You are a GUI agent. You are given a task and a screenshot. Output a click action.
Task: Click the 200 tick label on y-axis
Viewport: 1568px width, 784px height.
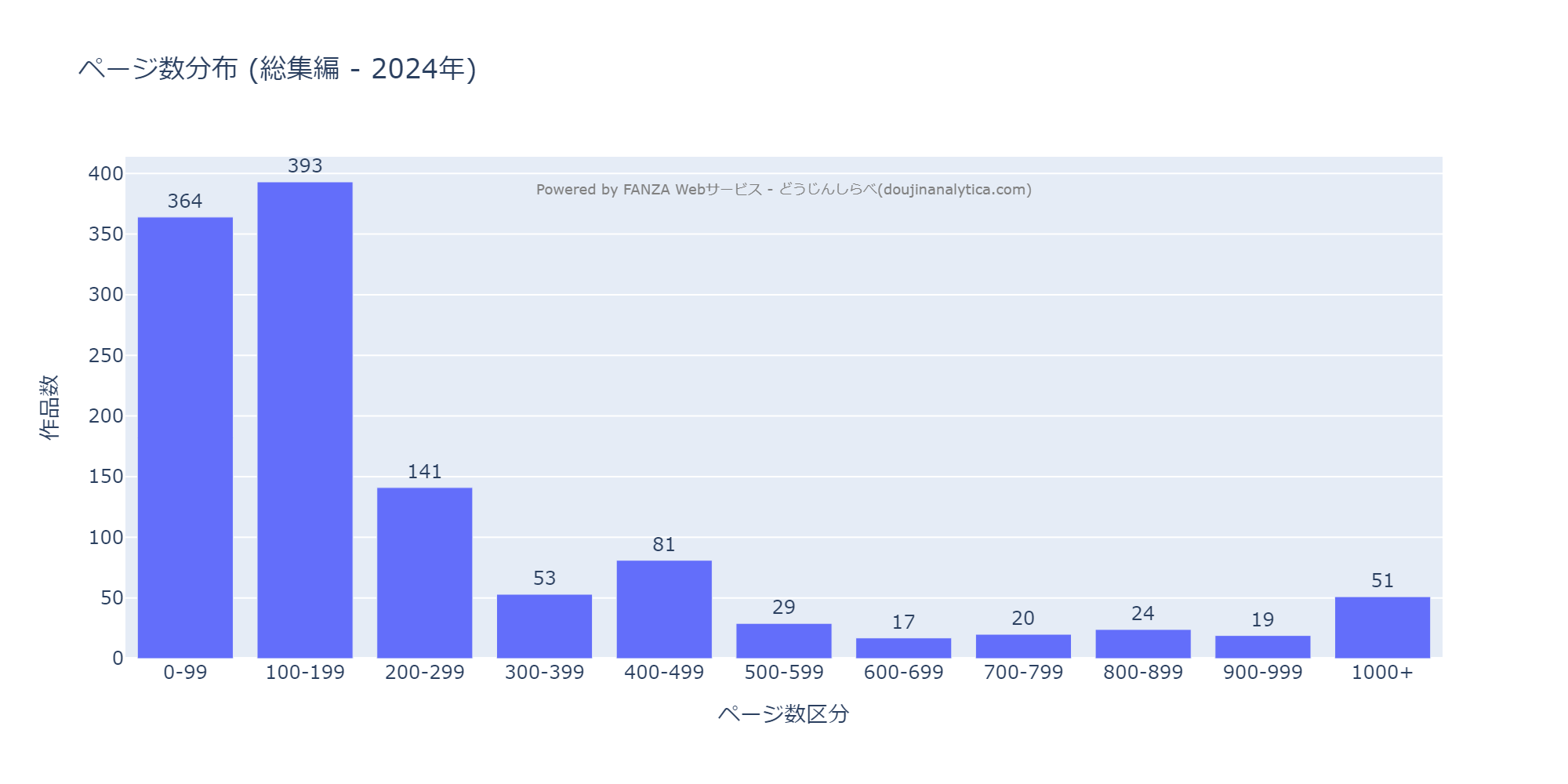[x=106, y=416]
